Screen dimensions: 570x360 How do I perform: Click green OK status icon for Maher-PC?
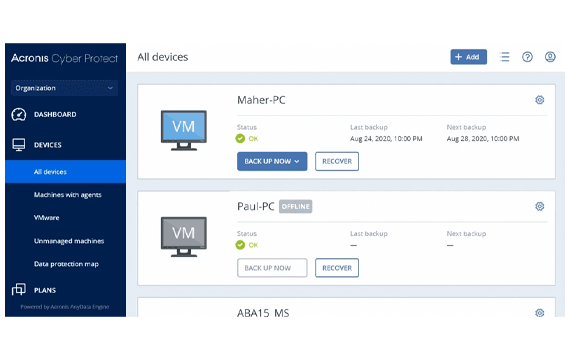[x=240, y=139]
